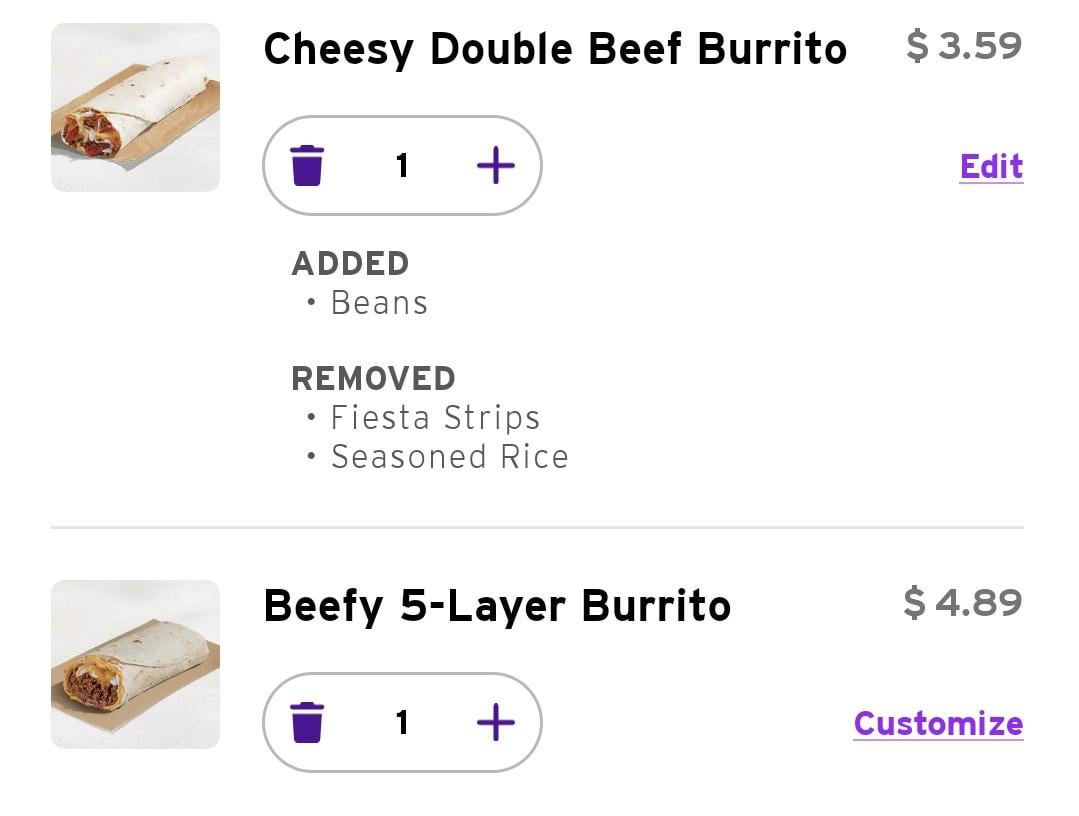Select the Cheesy Double Beef Burrito title

pyautogui.click(x=555, y=49)
